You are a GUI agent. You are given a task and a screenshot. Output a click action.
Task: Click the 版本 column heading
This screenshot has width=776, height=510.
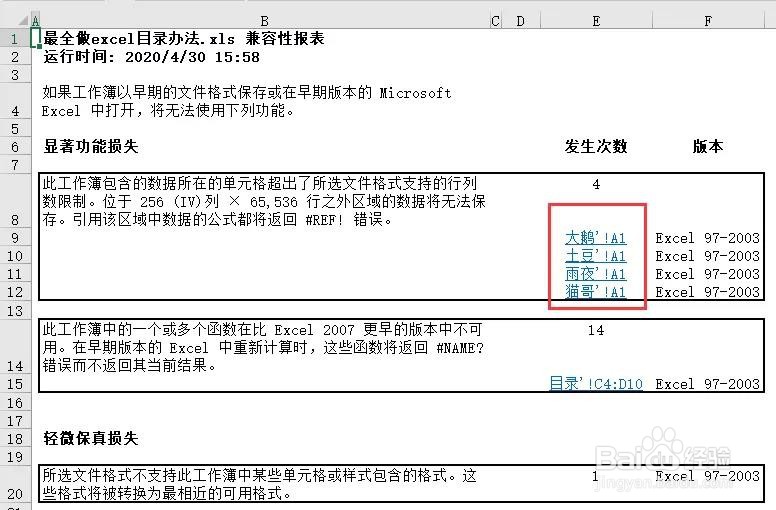tap(708, 146)
